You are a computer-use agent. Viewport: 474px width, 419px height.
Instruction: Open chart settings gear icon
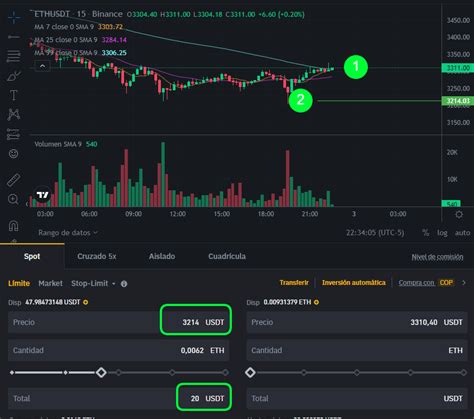click(x=459, y=214)
